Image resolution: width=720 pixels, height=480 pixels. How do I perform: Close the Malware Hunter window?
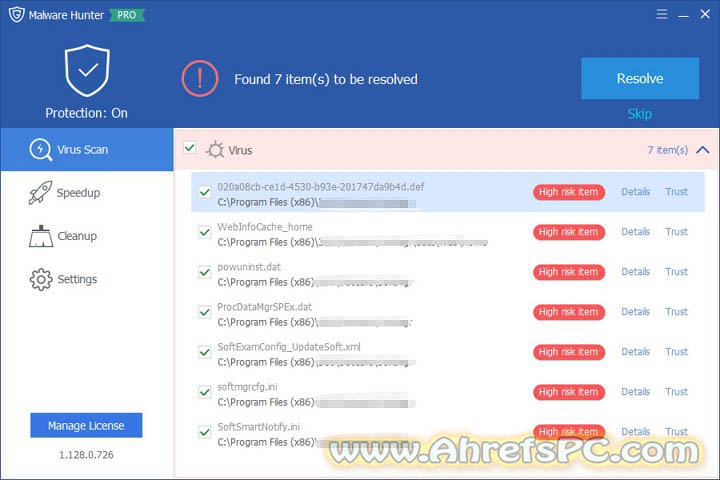705,14
